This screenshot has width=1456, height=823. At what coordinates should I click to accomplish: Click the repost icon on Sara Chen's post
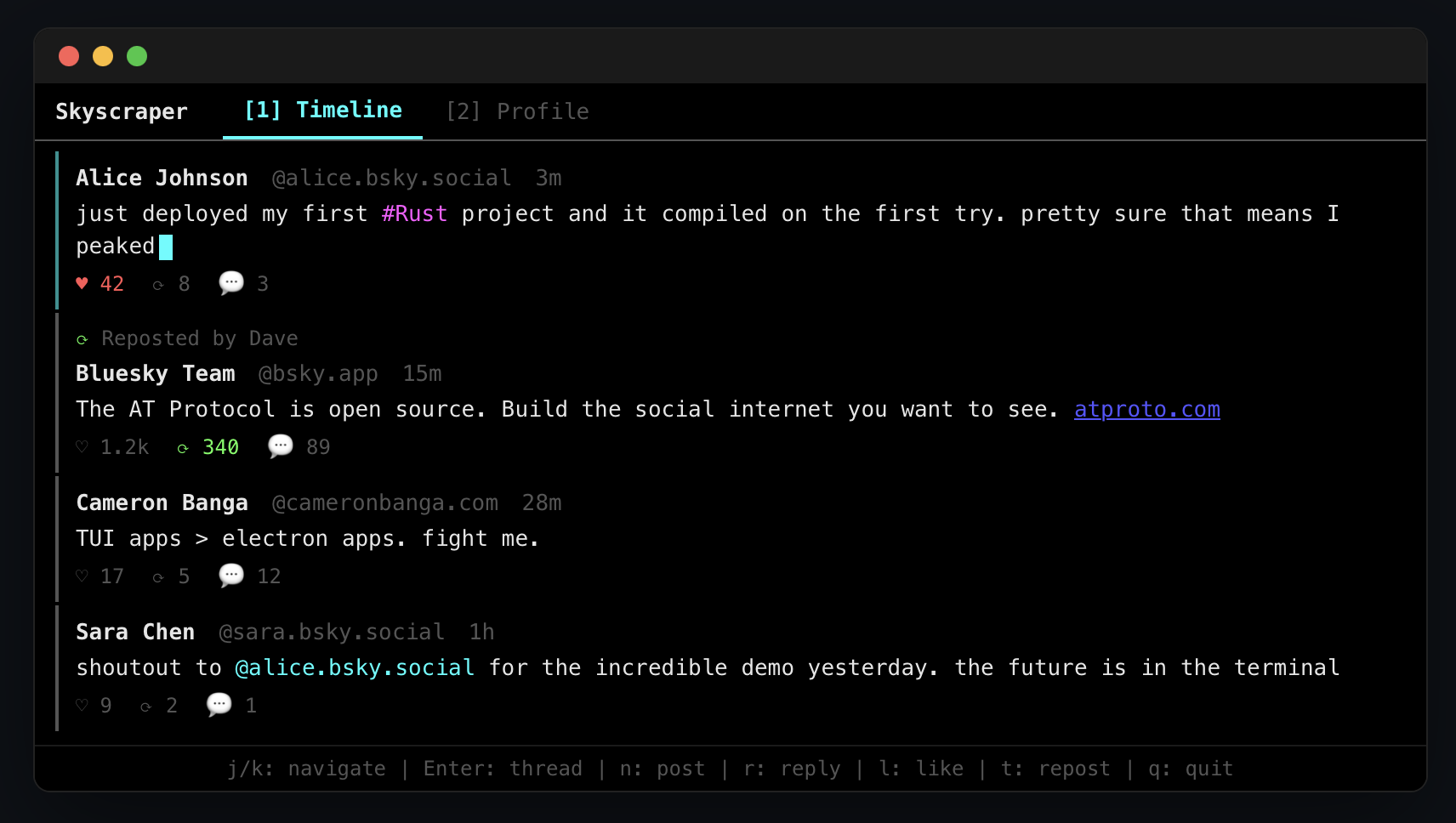[146, 705]
